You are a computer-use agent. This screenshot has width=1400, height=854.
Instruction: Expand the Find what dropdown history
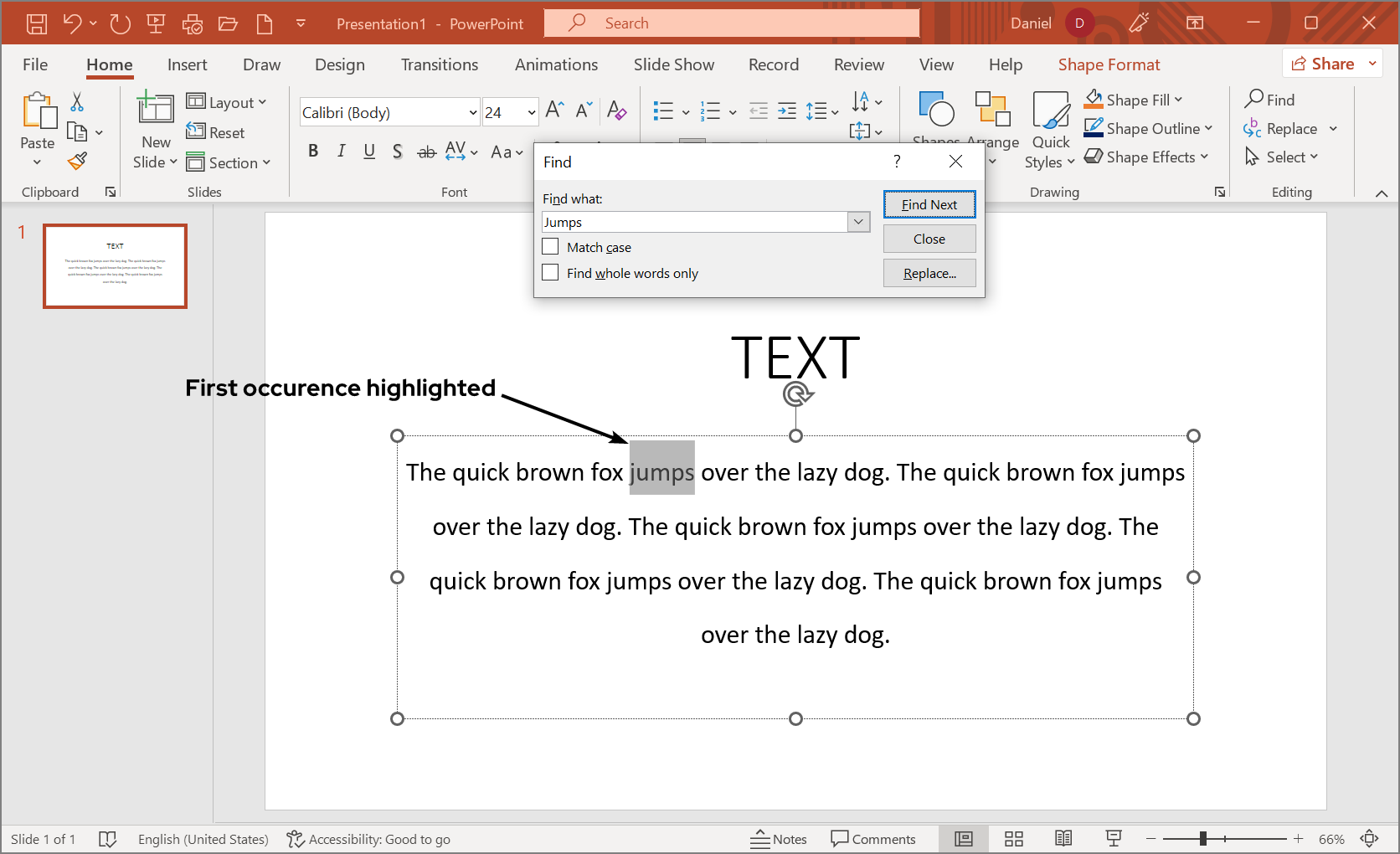pyautogui.click(x=858, y=222)
